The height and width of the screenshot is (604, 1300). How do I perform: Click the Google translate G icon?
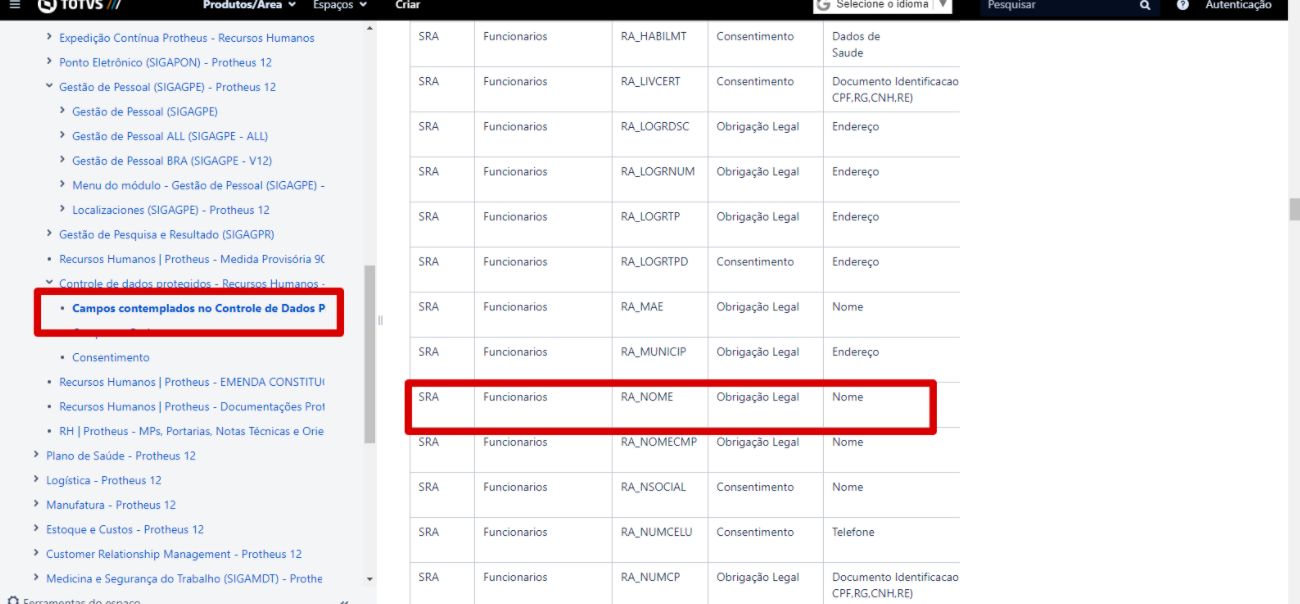(x=824, y=5)
